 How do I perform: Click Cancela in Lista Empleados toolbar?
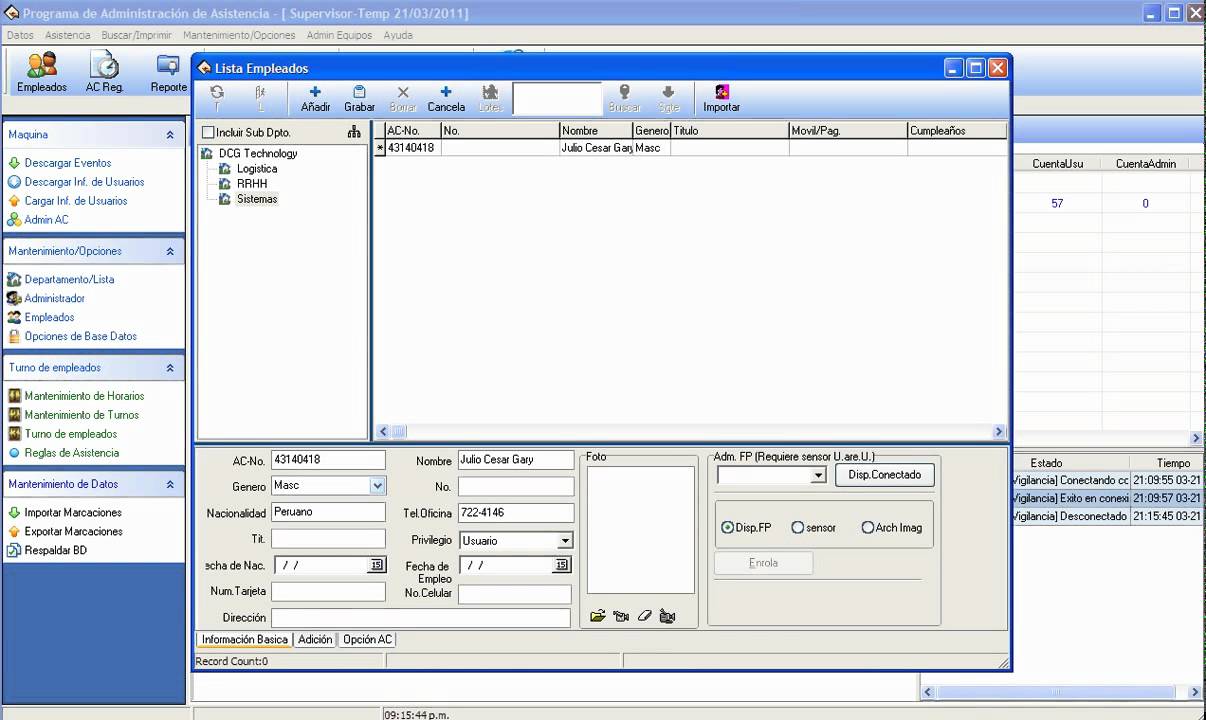point(446,98)
